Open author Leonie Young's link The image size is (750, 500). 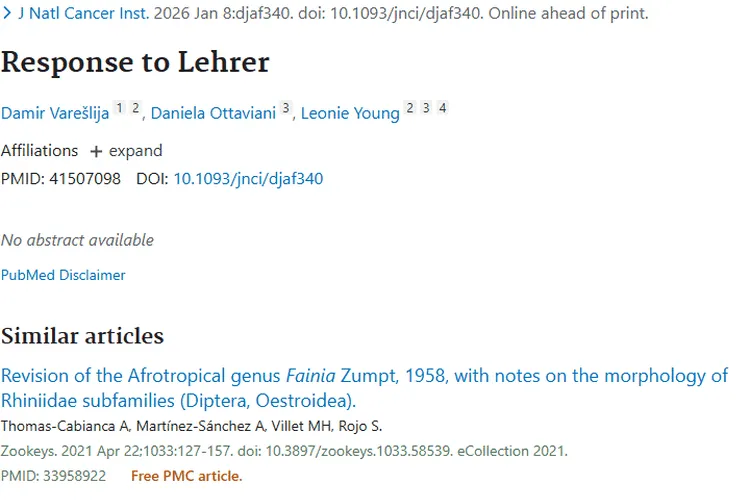click(350, 113)
